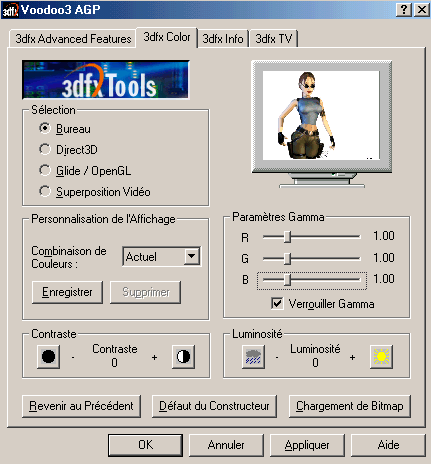Image resolution: width=431 pixels, height=464 pixels.
Task: Switch to the 3dfx Advanced Features tab
Action: click(x=73, y=39)
